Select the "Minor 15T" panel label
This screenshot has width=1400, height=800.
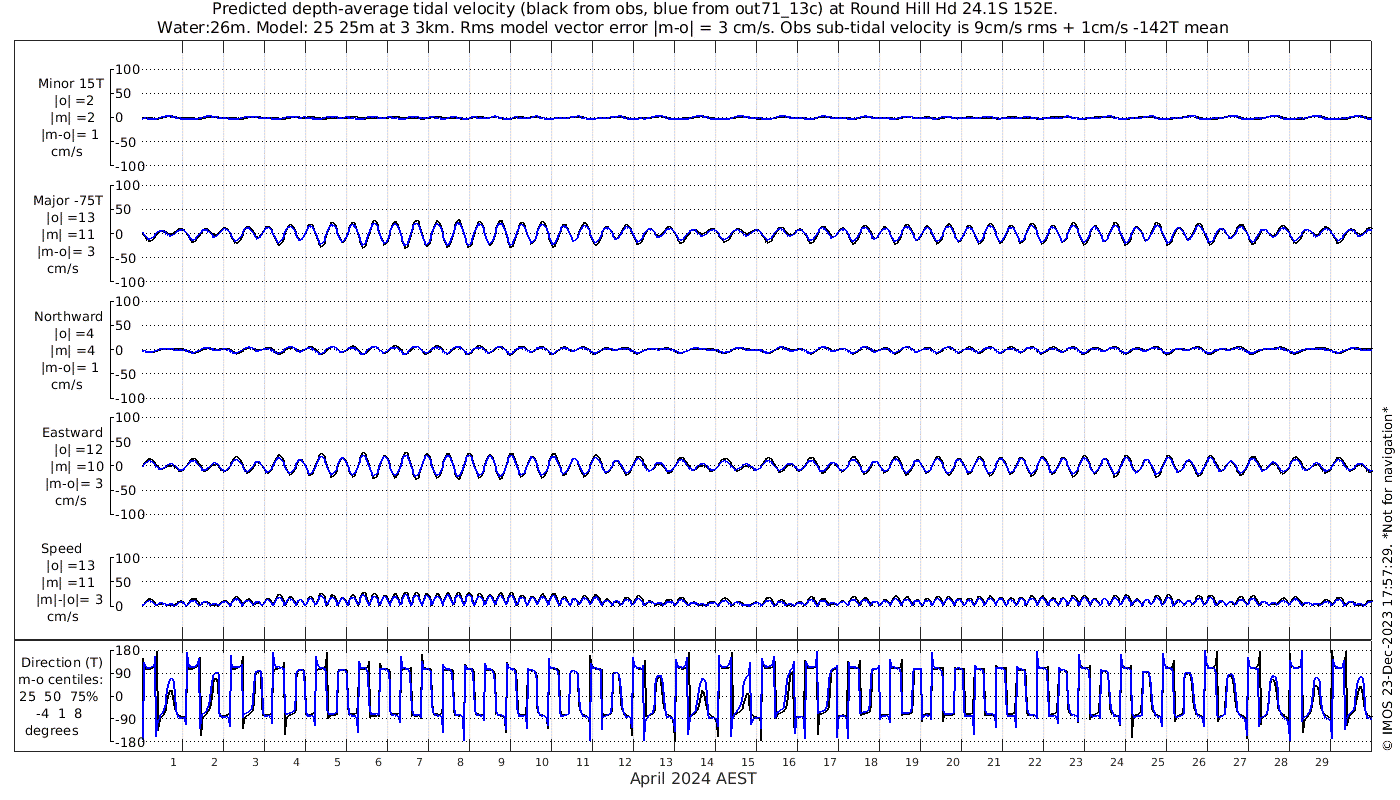70,84
